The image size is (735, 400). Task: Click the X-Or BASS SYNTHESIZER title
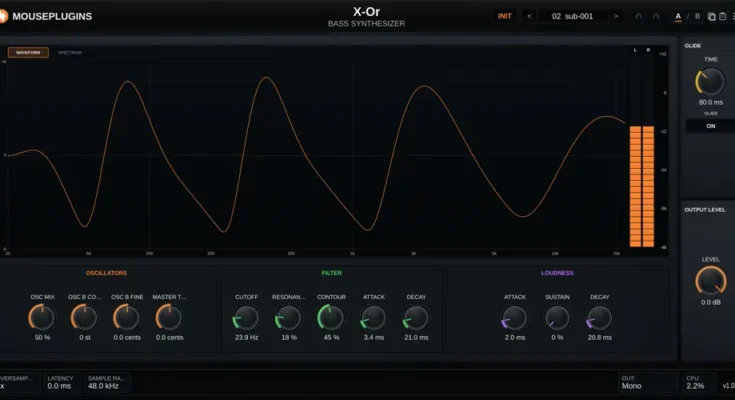click(367, 17)
